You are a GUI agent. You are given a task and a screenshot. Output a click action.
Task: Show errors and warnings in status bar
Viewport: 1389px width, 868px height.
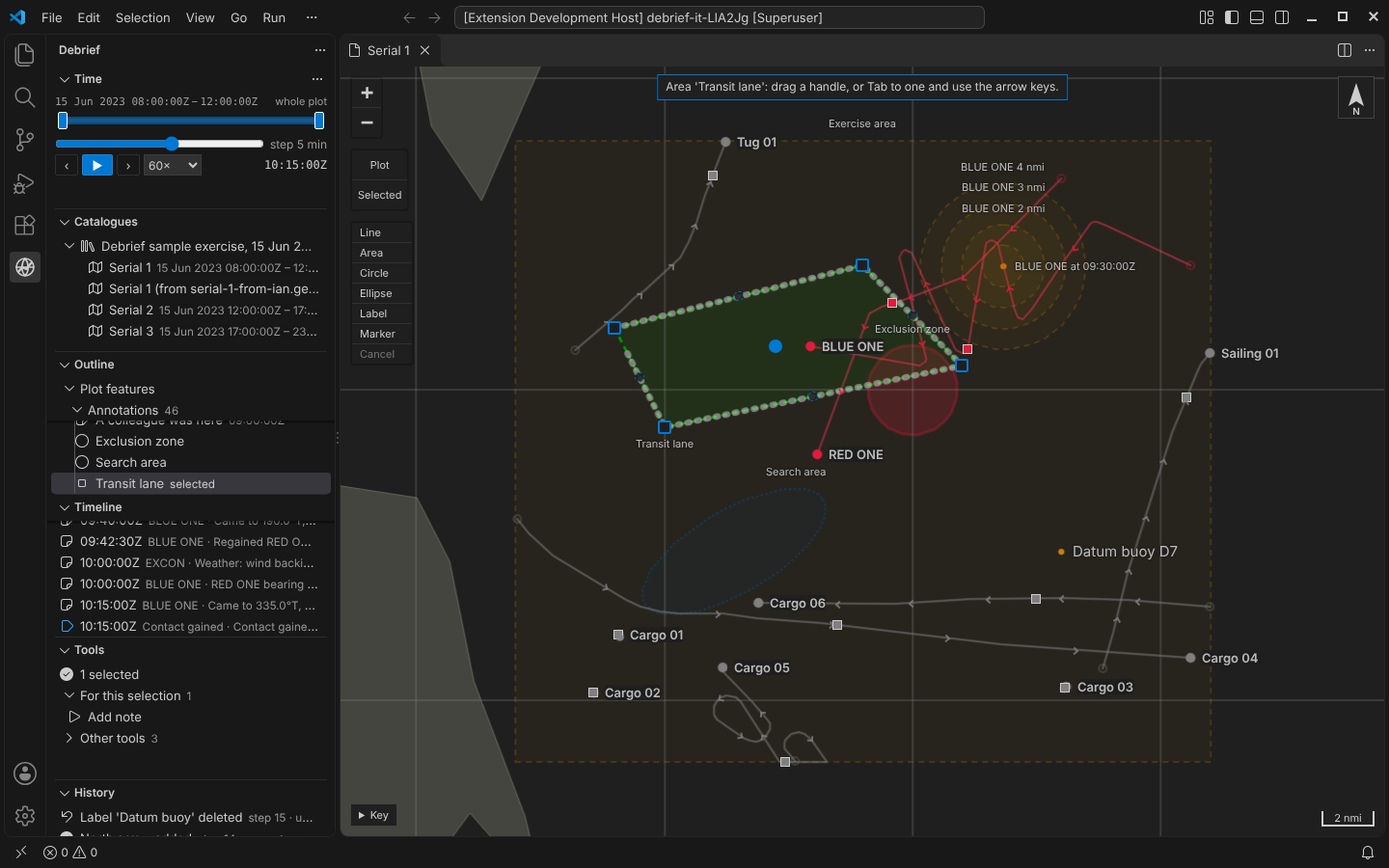(70, 853)
